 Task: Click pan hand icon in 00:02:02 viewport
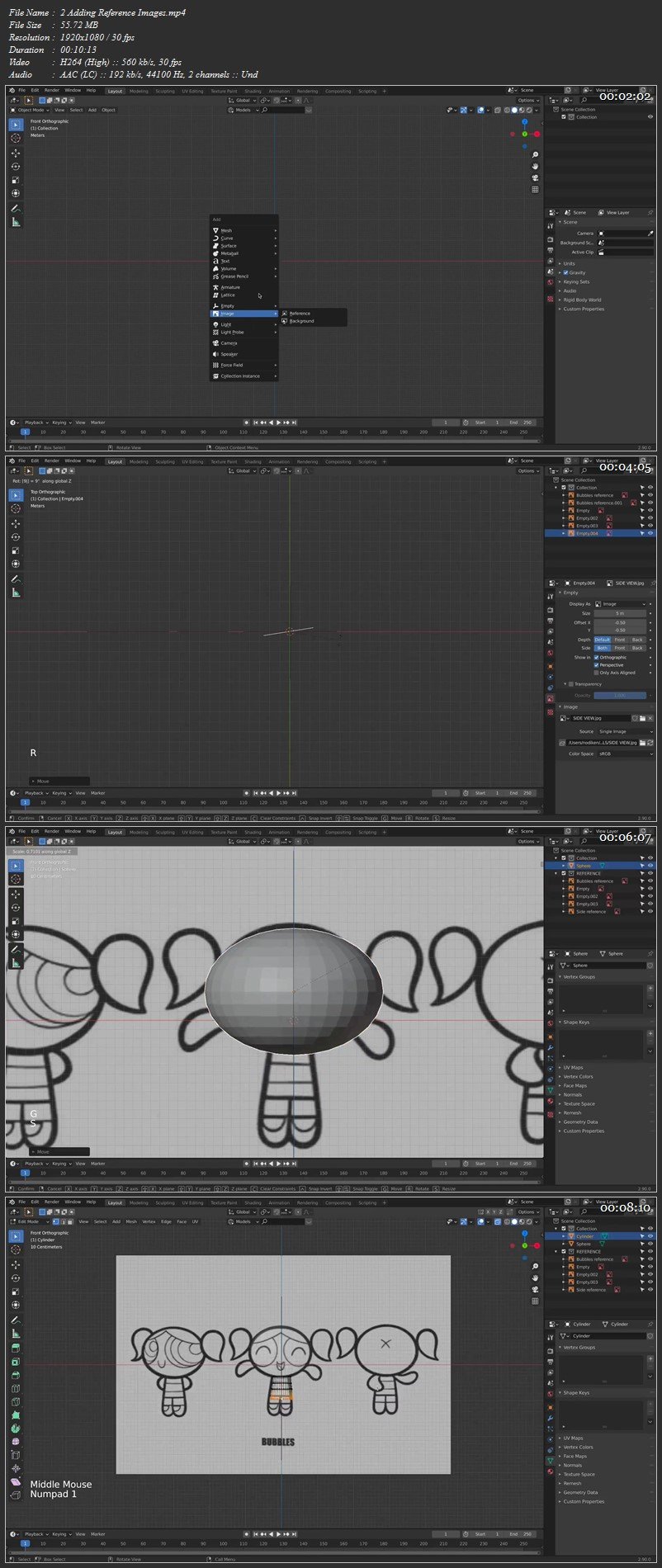(x=535, y=167)
